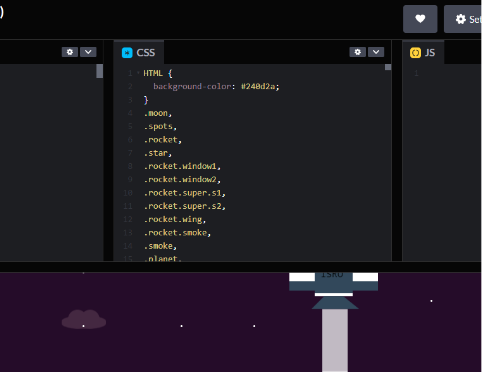The image size is (482, 372).
Task: Click the CSS editor scrollbar thumb
Action: point(388,67)
